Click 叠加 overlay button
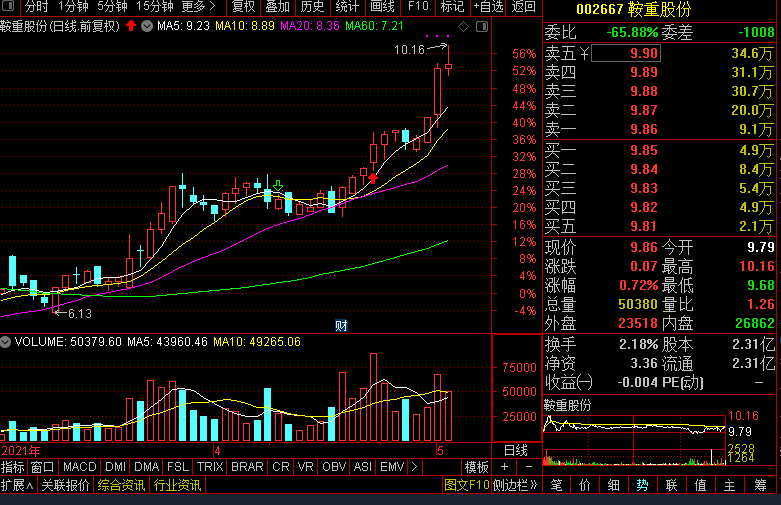781x505 pixels. pyautogui.click(x=277, y=6)
